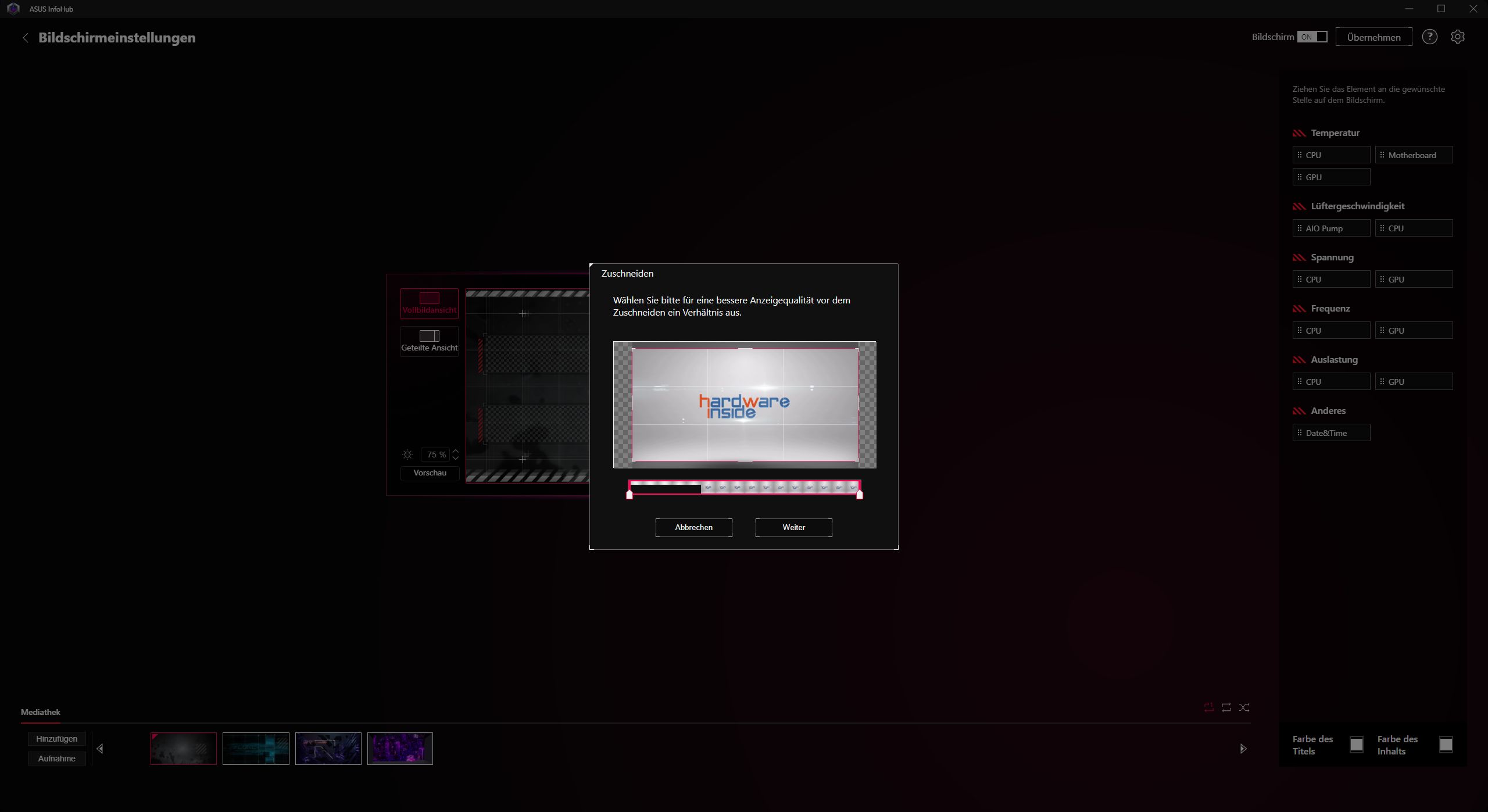Click the Übernehmen button
Screen dimensions: 1488x812
[1373, 37]
